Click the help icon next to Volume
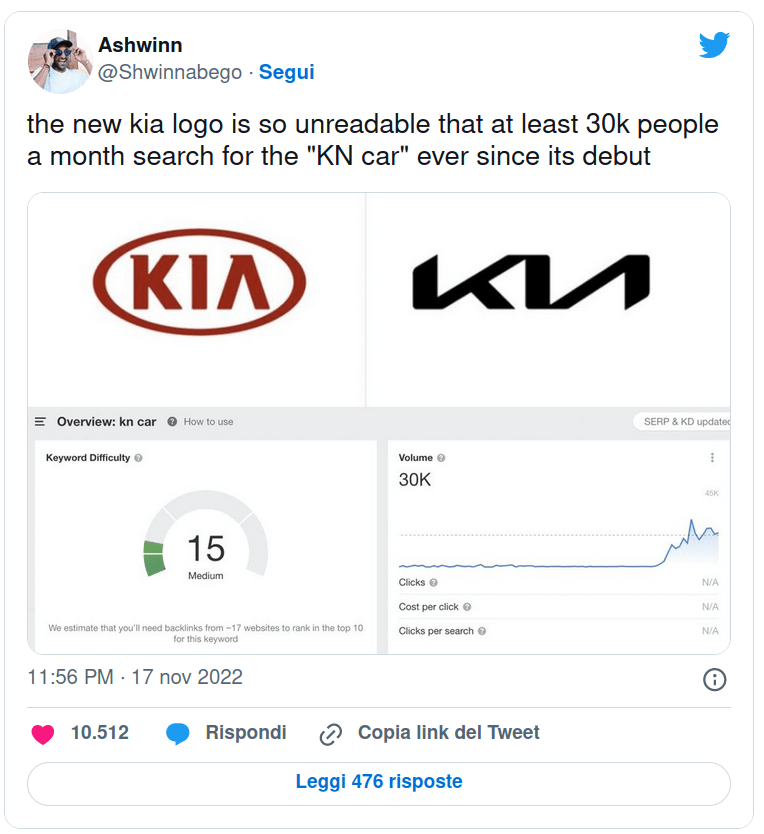The width and height of the screenshot is (764, 834). [440, 457]
